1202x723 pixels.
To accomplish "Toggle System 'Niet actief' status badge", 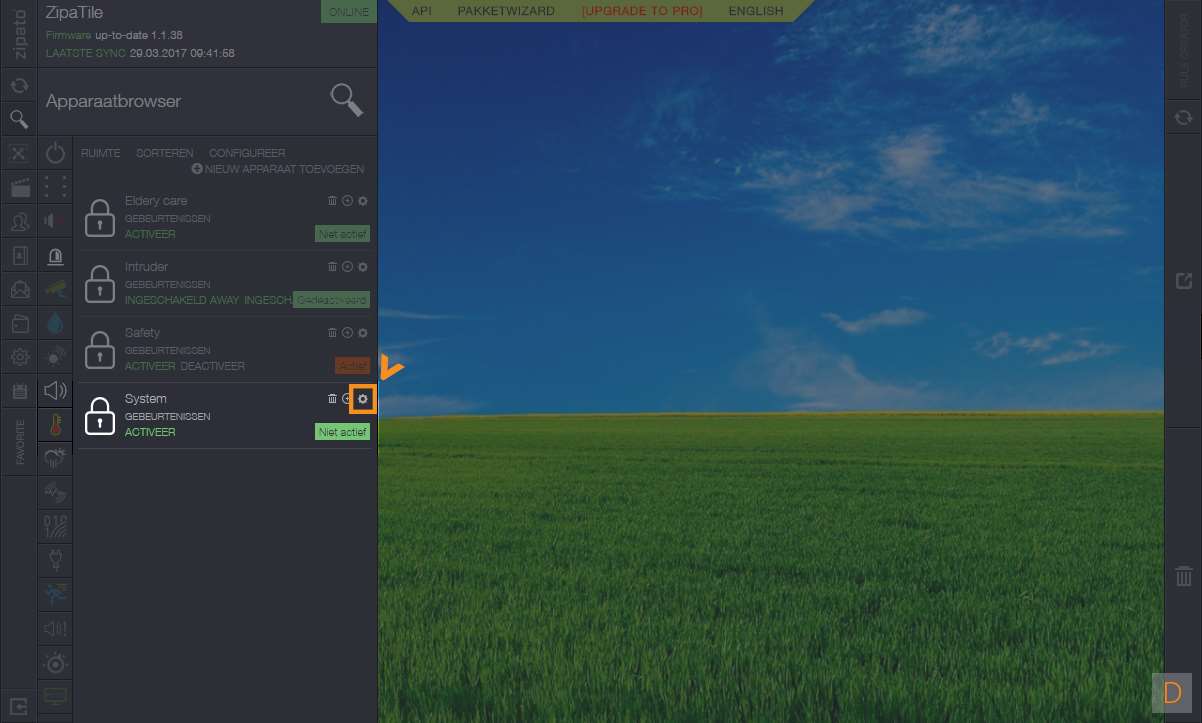I will pos(343,432).
